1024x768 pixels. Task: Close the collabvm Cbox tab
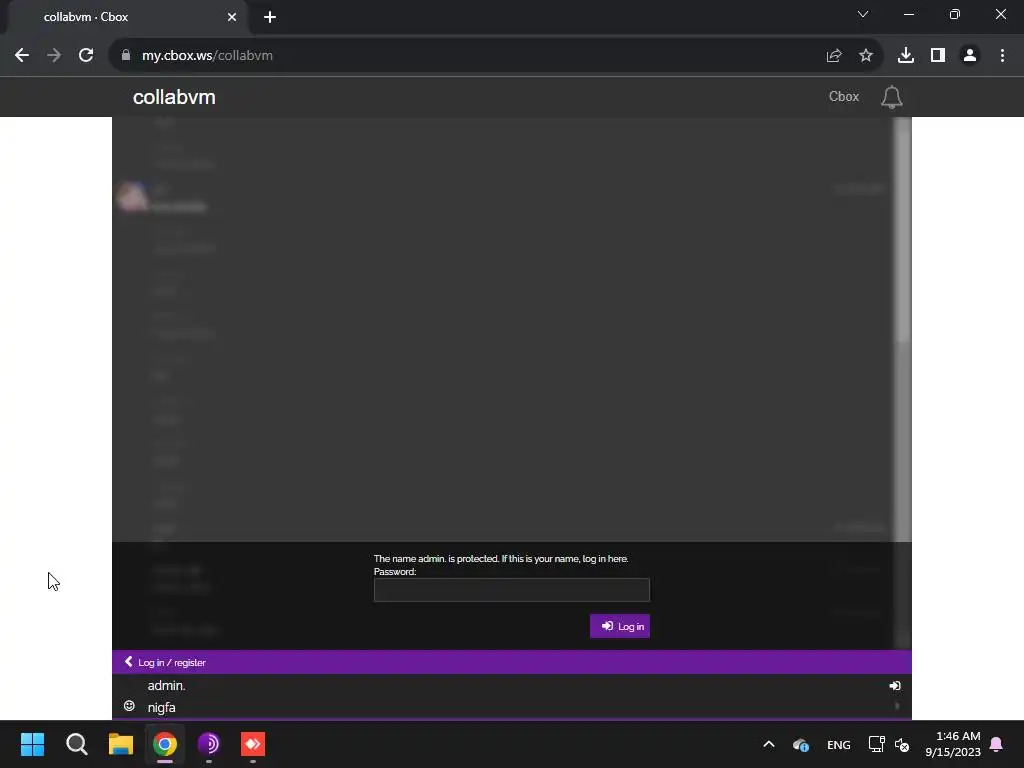click(x=232, y=17)
